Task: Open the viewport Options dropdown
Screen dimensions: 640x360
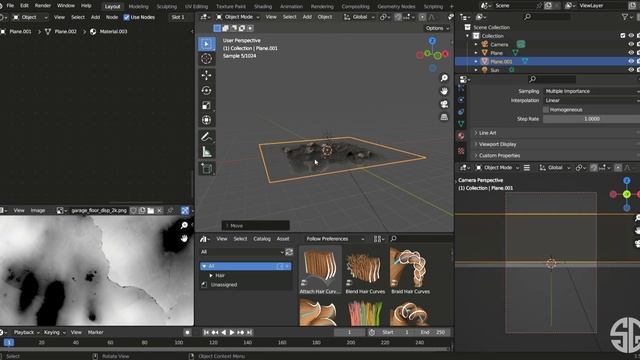Action: tap(437, 28)
